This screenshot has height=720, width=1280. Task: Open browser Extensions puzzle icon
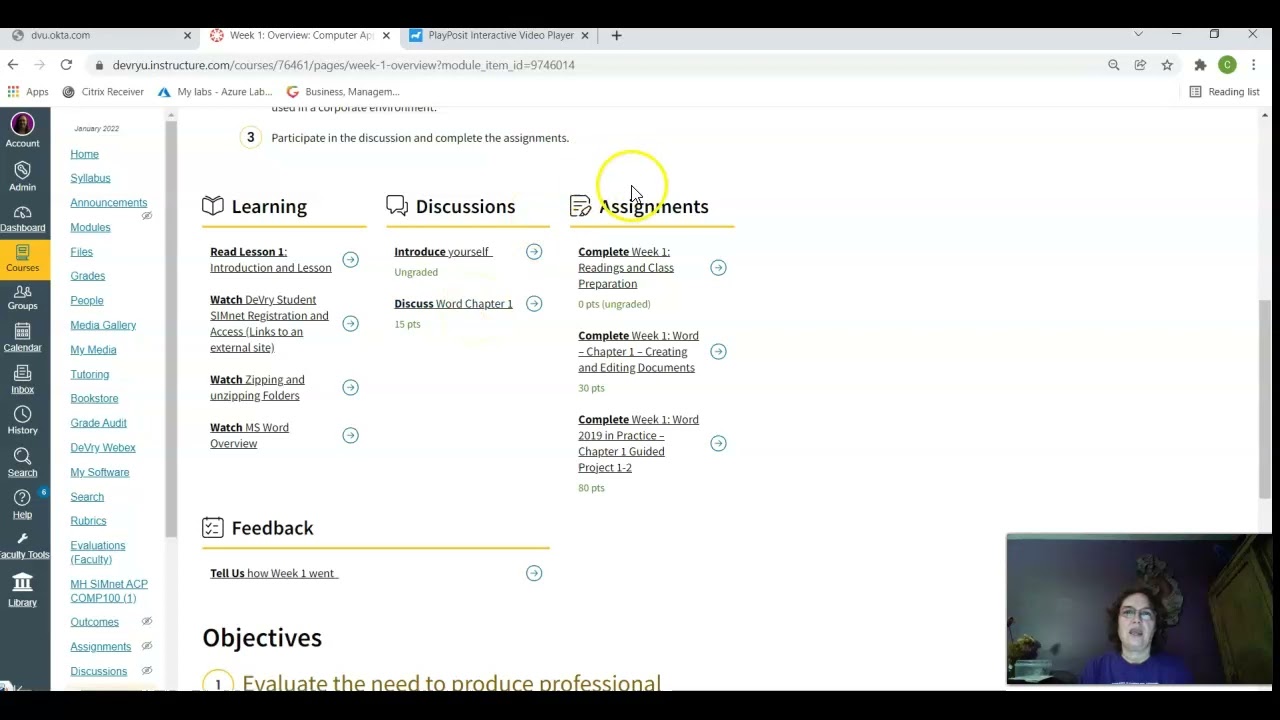[1200, 65]
